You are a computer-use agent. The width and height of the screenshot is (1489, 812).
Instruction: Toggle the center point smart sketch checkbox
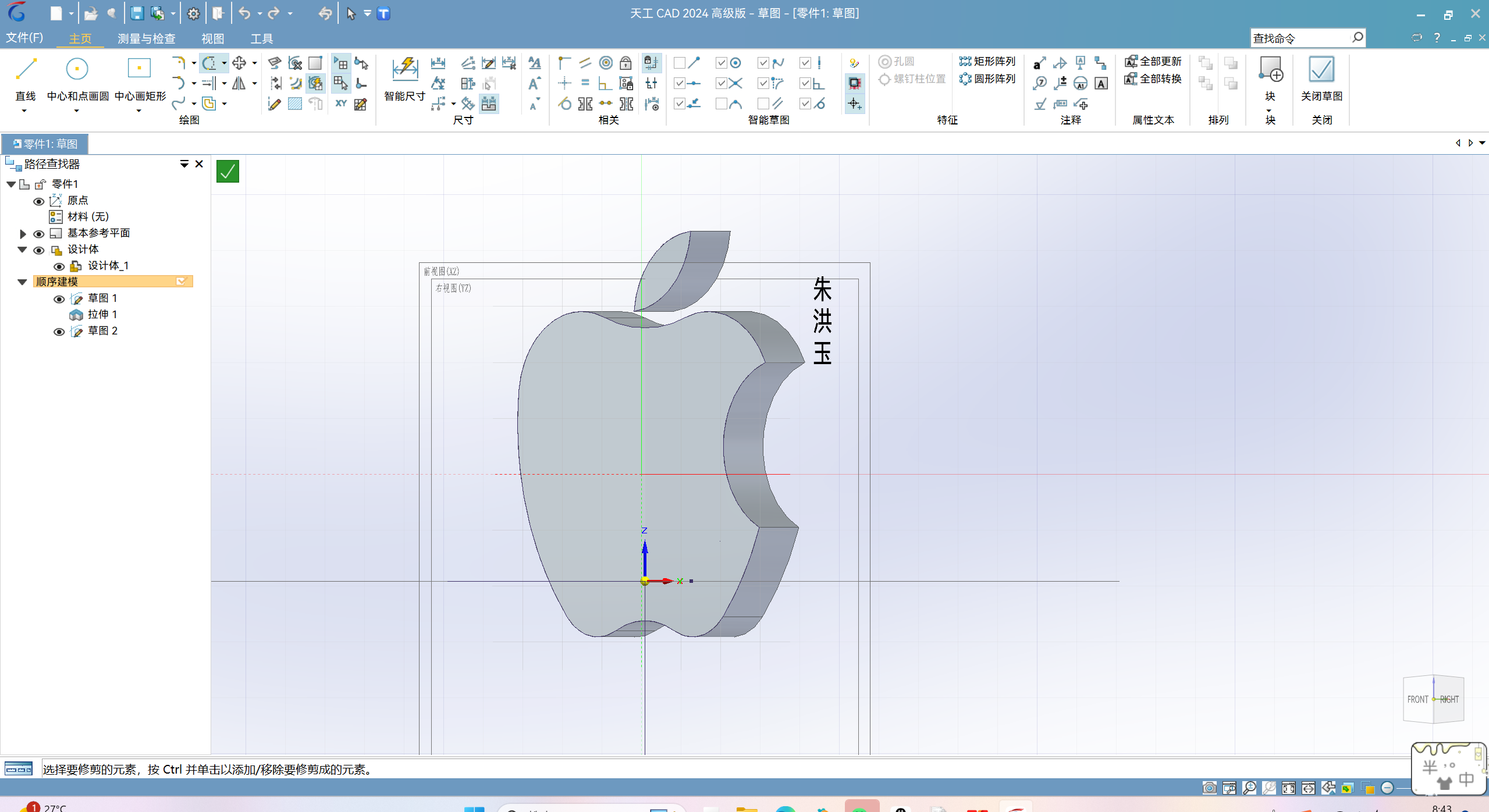721,63
